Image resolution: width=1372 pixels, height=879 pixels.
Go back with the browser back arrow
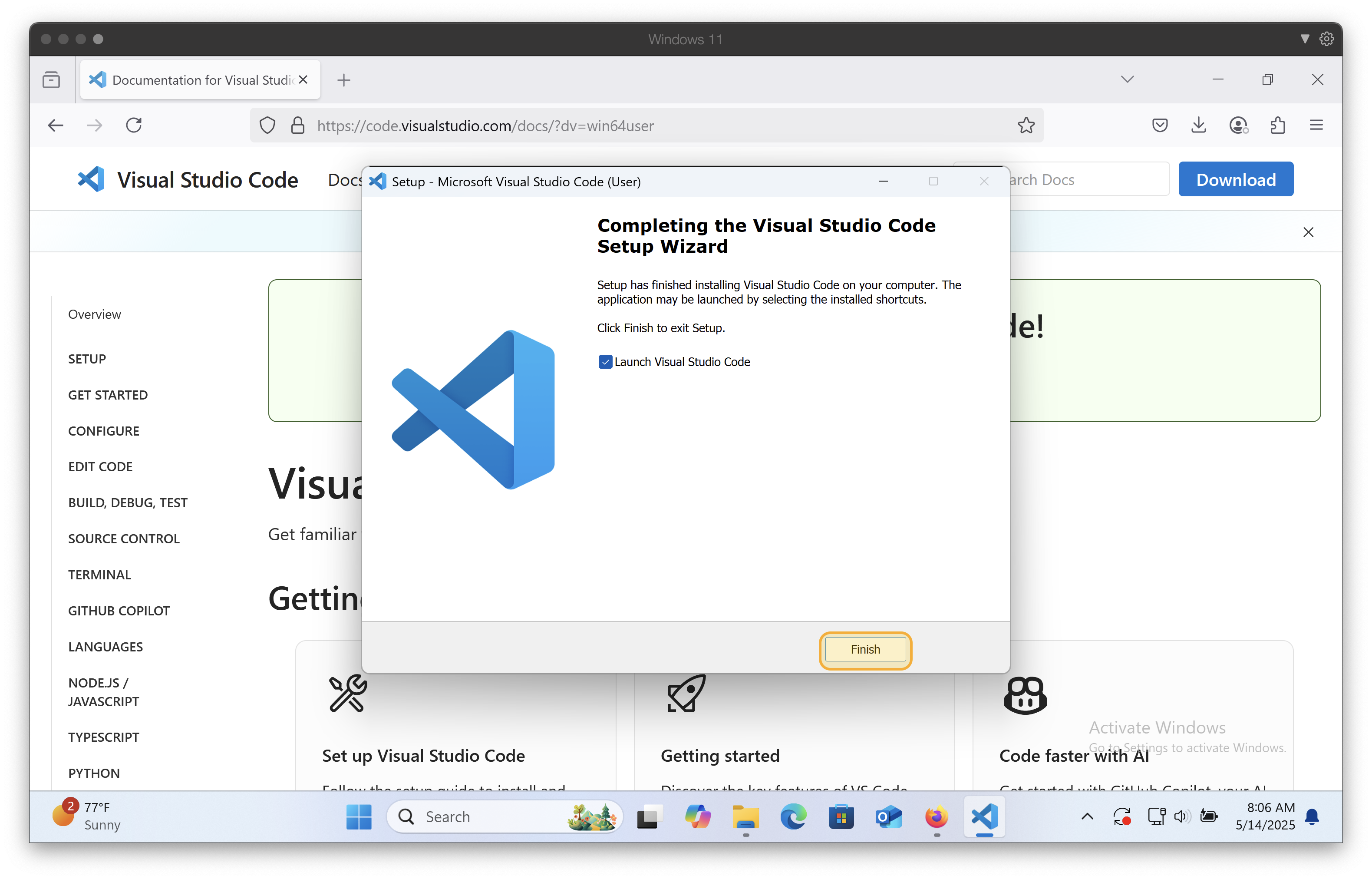[55, 126]
